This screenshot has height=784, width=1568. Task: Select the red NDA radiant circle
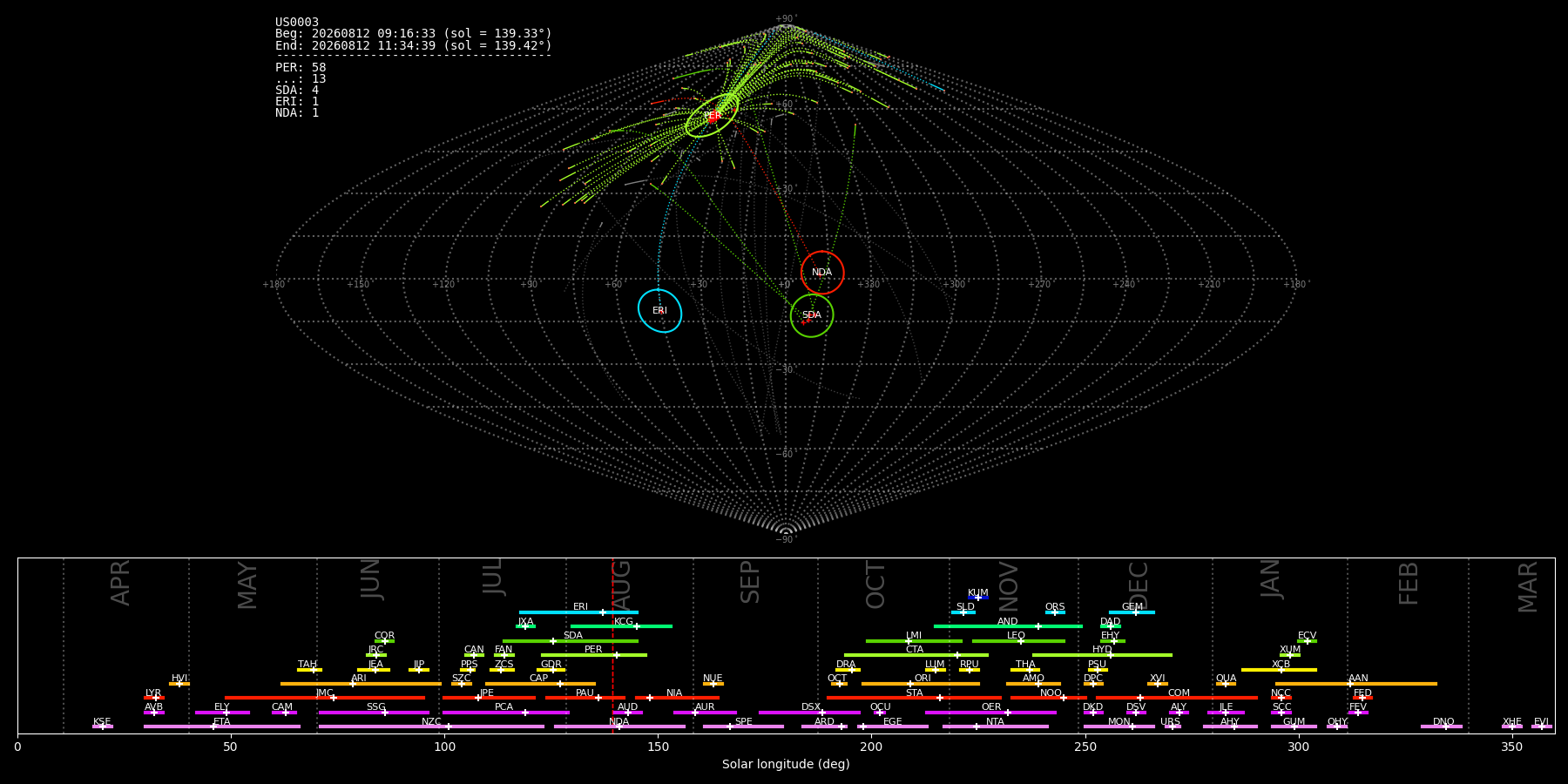click(x=822, y=273)
